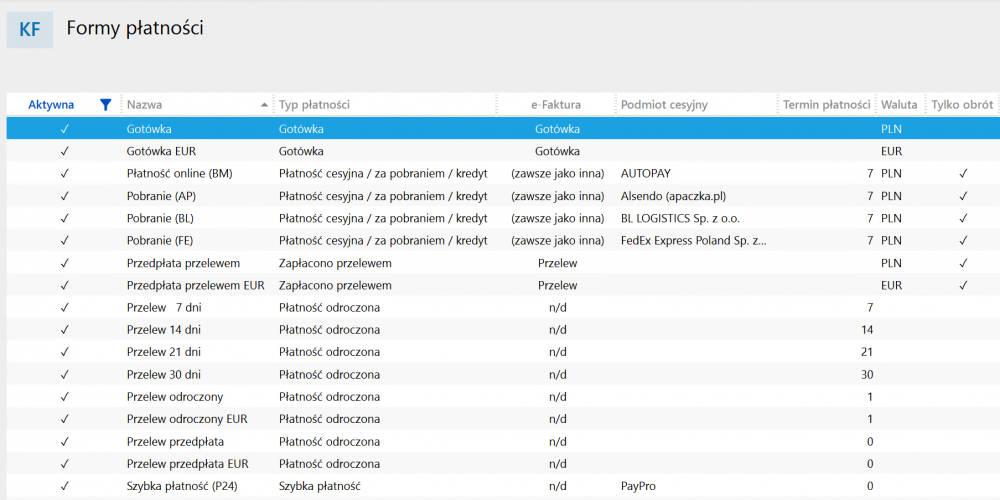Click the Alsendo (apaczka.pl) cell

click(673, 196)
